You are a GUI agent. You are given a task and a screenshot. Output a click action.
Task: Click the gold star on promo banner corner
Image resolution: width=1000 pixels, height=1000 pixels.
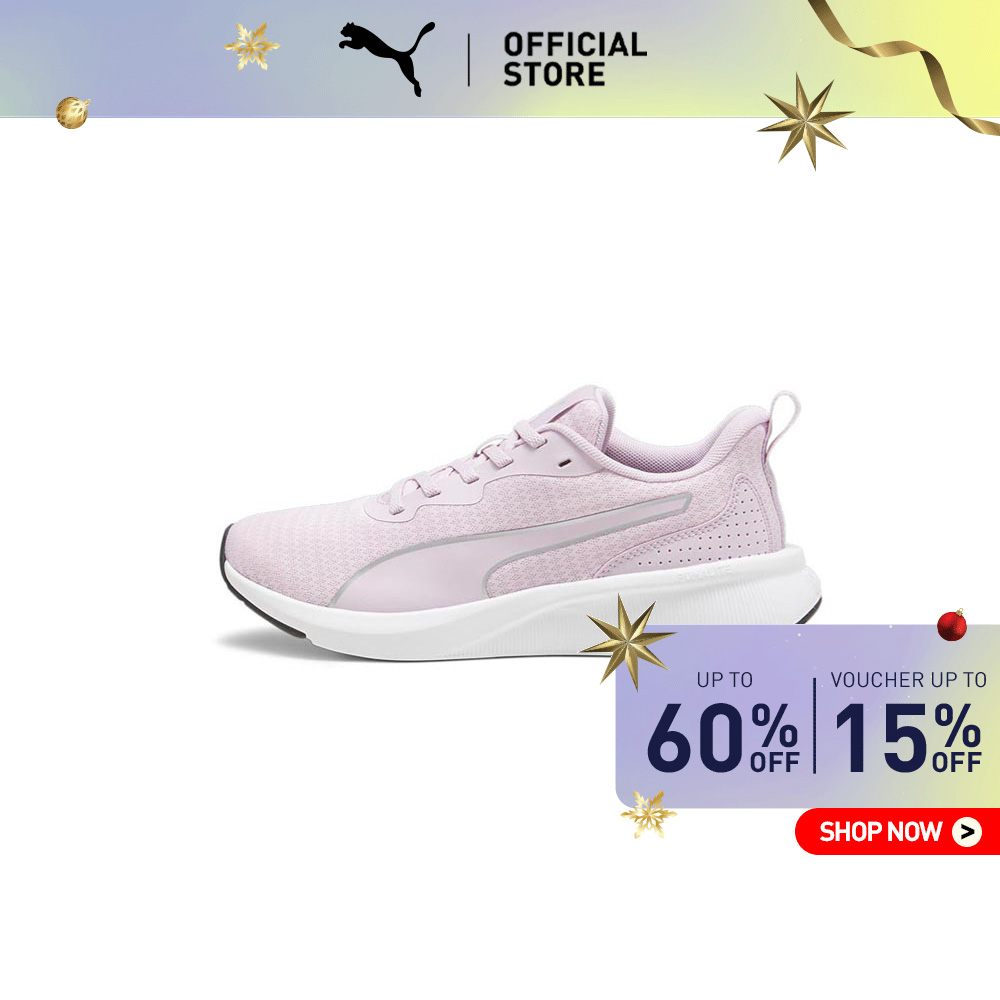click(628, 642)
